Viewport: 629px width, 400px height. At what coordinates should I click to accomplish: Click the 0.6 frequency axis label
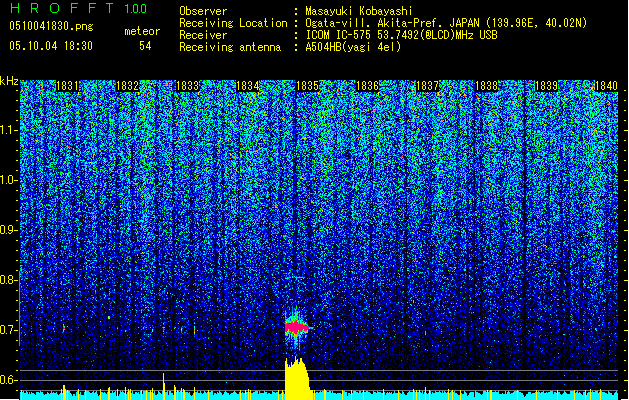(x=8, y=380)
